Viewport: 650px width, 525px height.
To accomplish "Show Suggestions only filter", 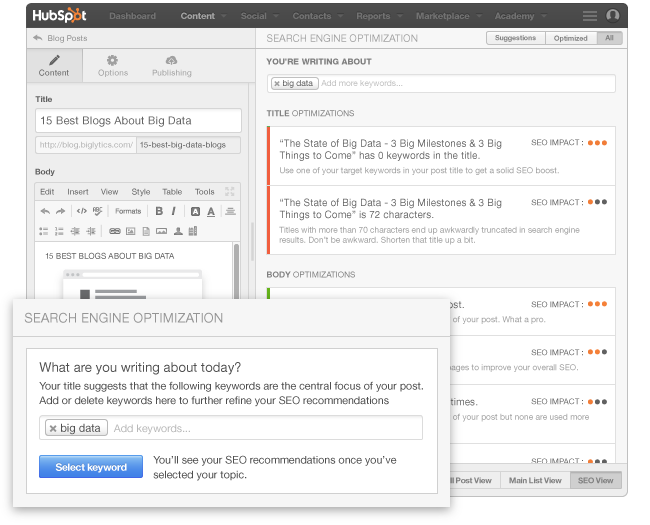I will pyautogui.click(x=515, y=38).
